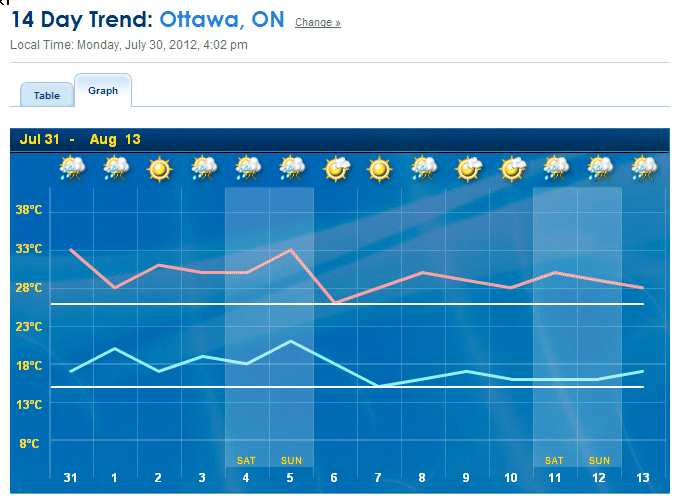This screenshot has width=676, height=502.
Task: Click the partly cloudy icon above day 6
Action: pyautogui.click(x=337, y=169)
